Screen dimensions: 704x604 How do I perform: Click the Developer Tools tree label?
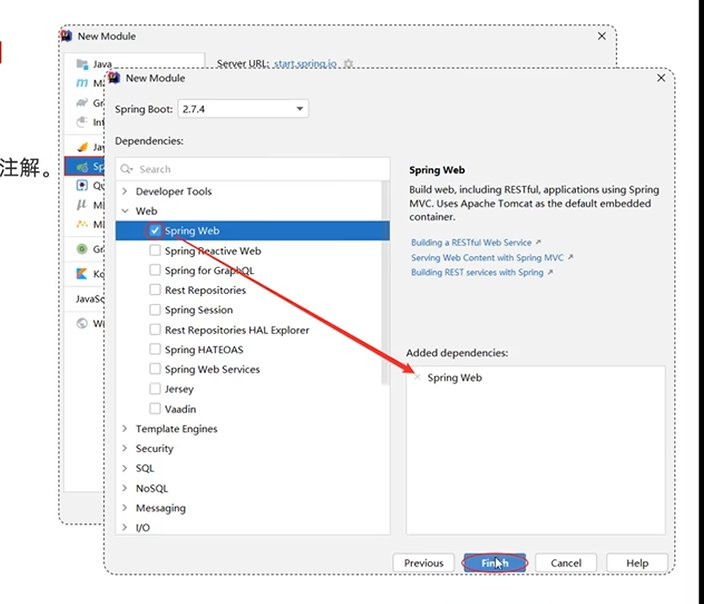pyautogui.click(x=174, y=191)
